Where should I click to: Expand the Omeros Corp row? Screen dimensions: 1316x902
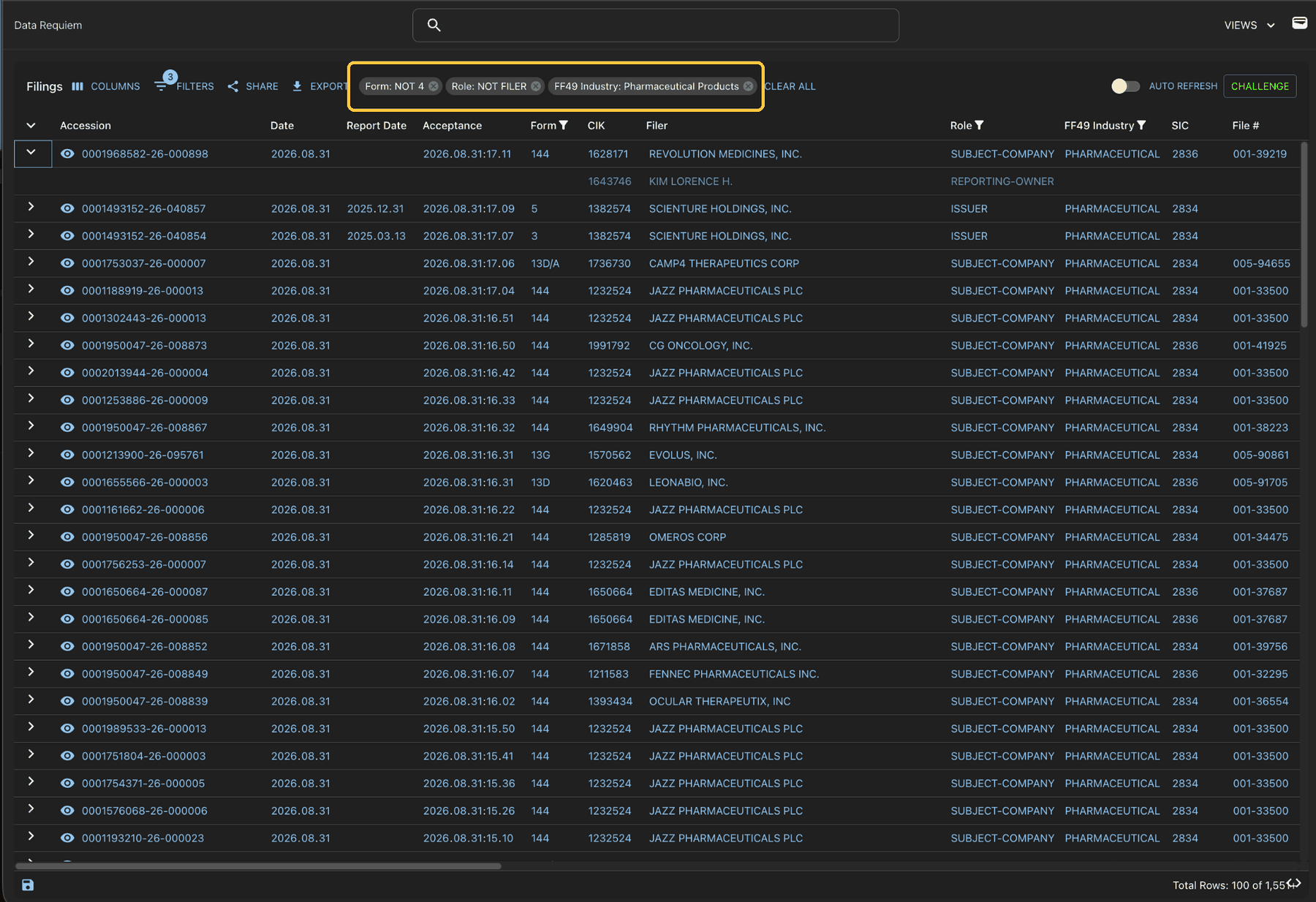(31, 536)
